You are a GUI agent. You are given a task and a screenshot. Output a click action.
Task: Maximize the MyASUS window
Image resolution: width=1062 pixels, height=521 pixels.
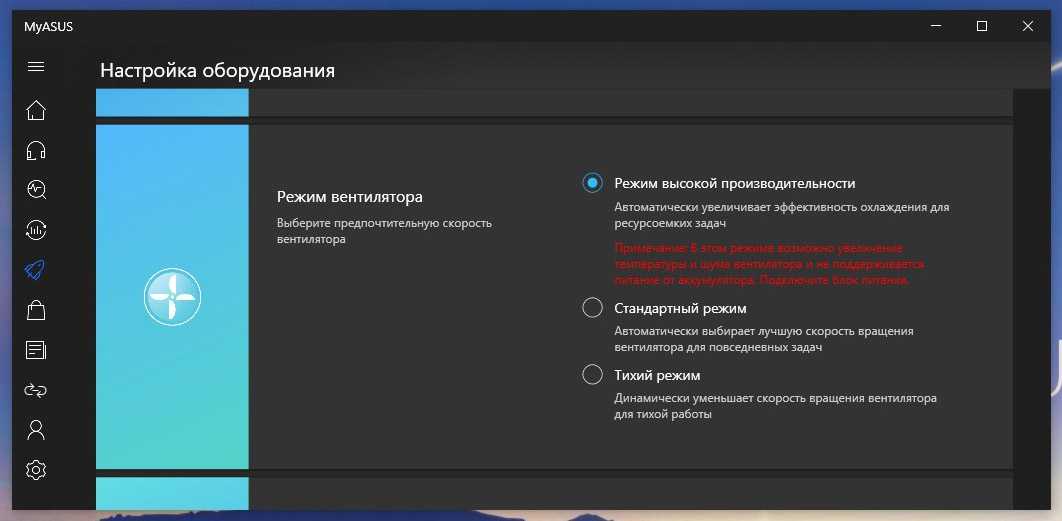[981, 26]
